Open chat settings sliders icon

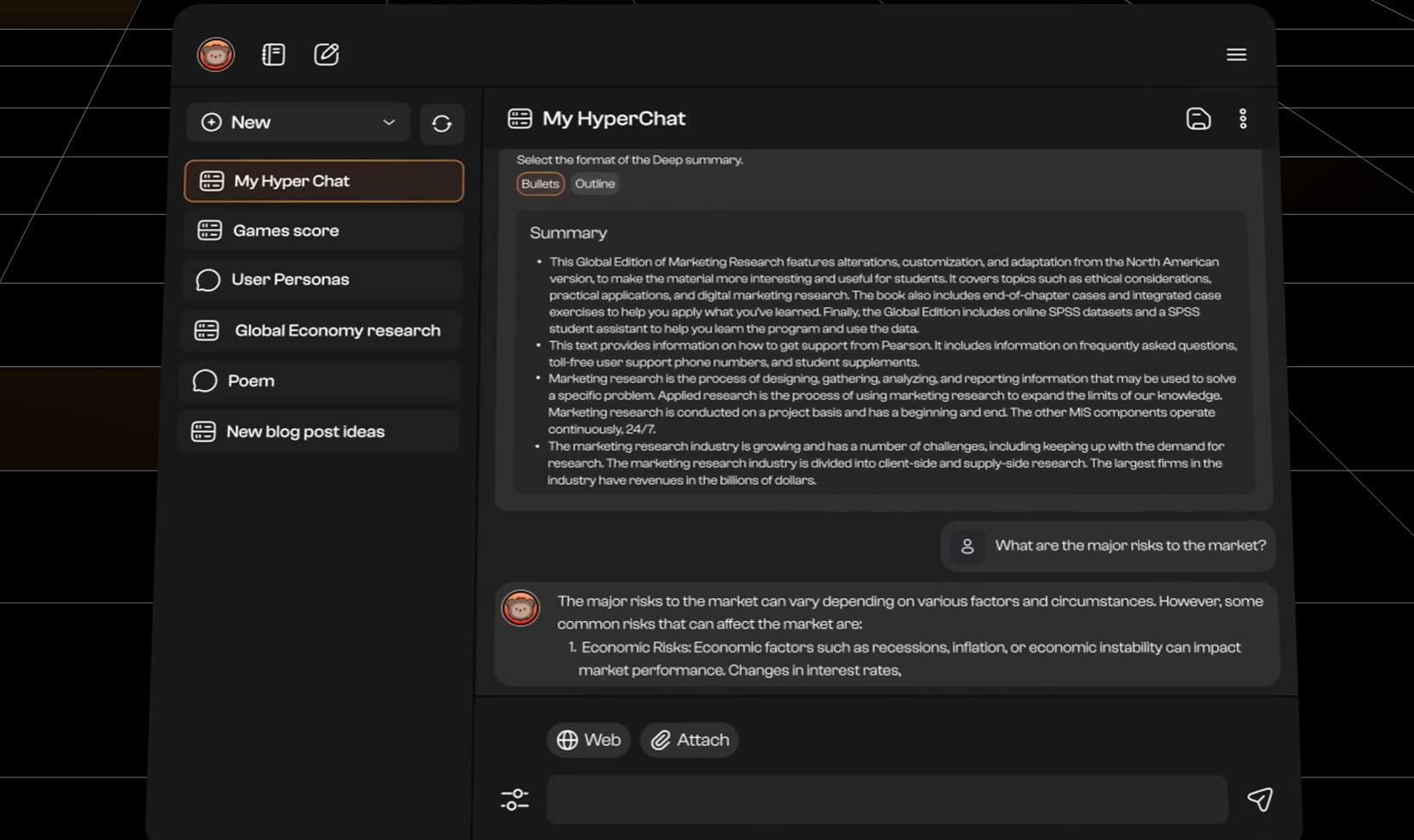(x=515, y=799)
